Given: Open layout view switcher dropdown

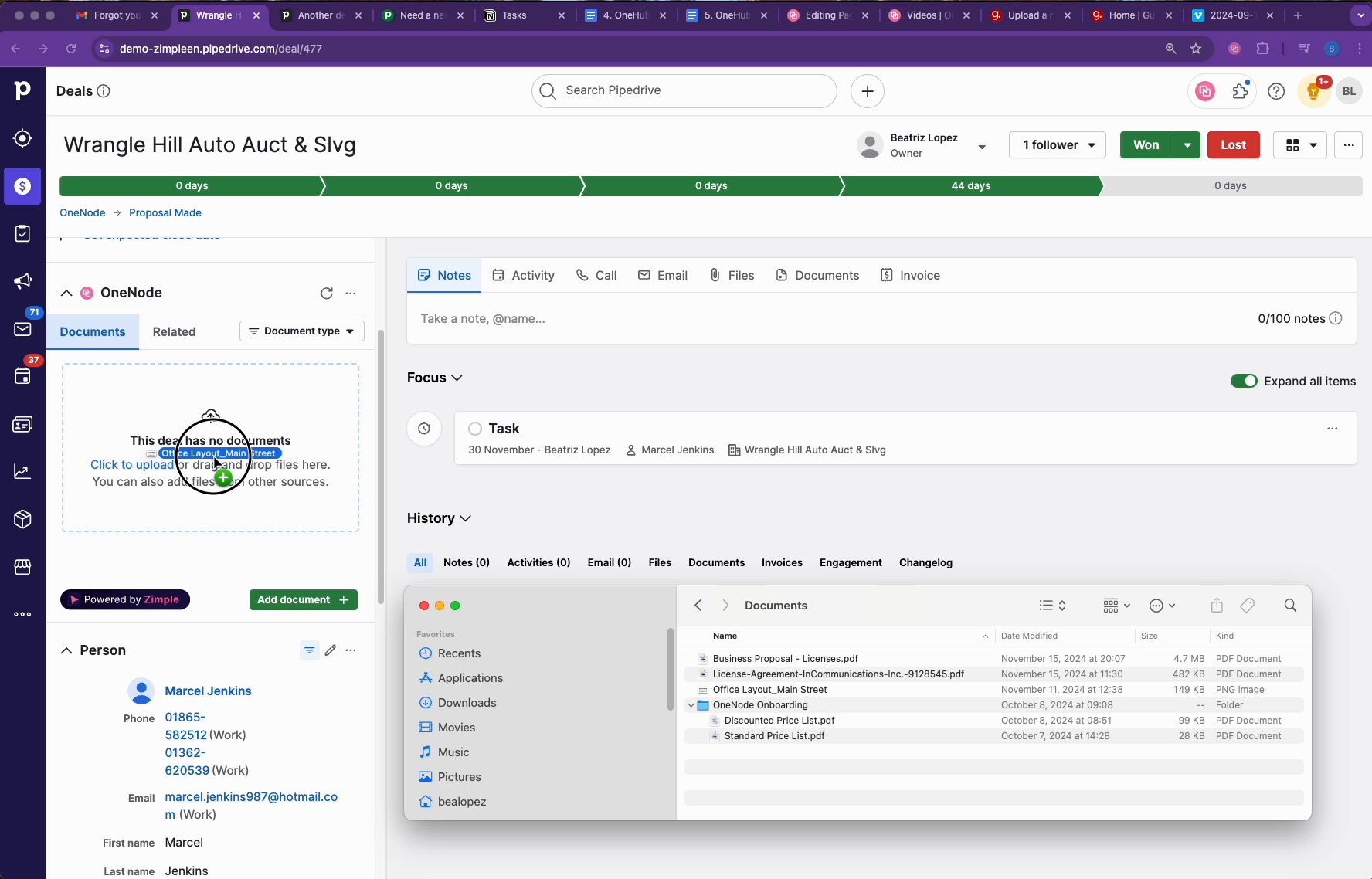Looking at the screenshot, I should 1300,145.
